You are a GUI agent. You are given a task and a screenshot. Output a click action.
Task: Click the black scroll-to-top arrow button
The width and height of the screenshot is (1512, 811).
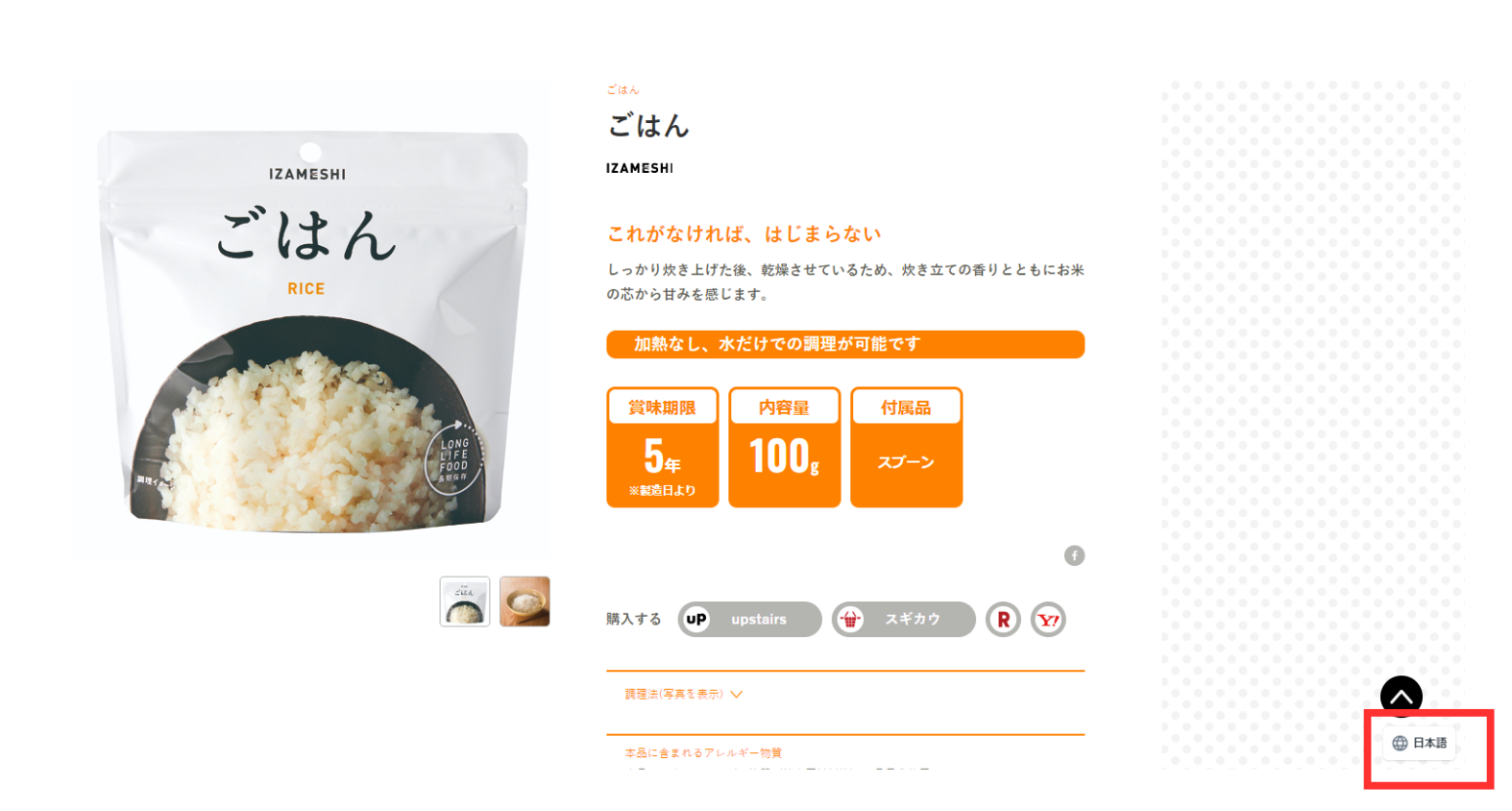pos(1401,697)
